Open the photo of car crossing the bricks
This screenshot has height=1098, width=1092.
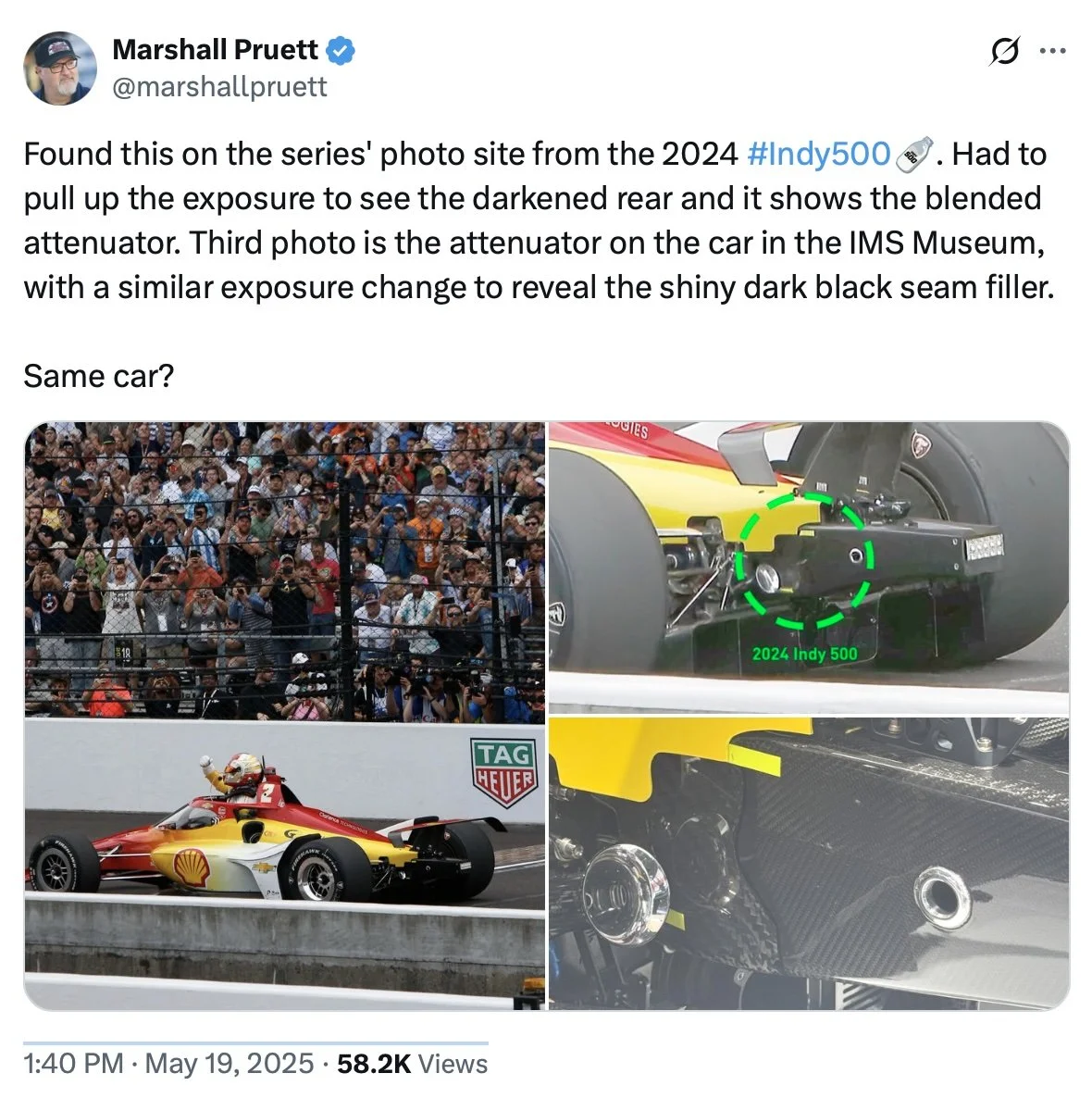coord(285,716)
